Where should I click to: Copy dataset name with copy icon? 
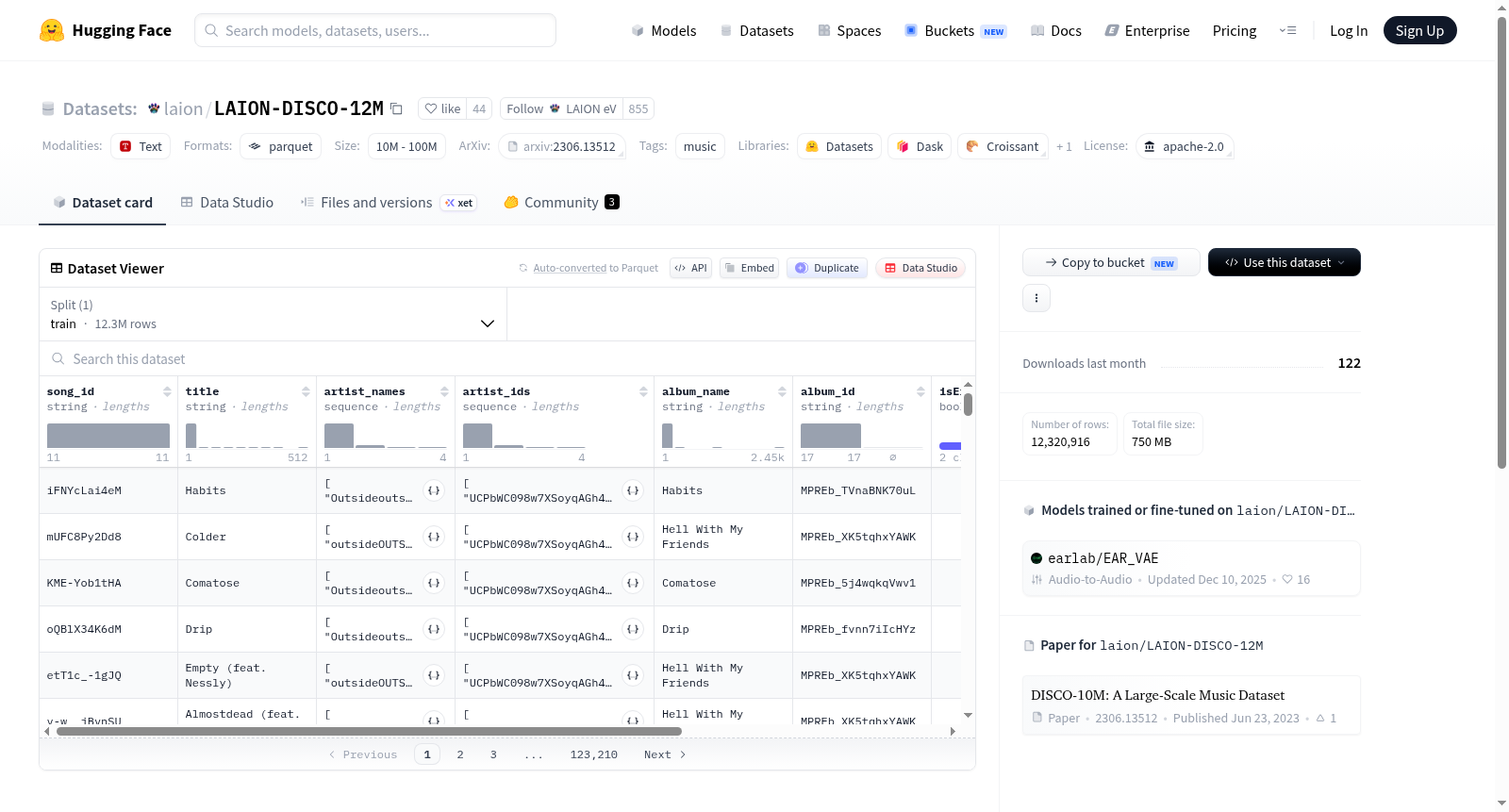pos(397,109)
